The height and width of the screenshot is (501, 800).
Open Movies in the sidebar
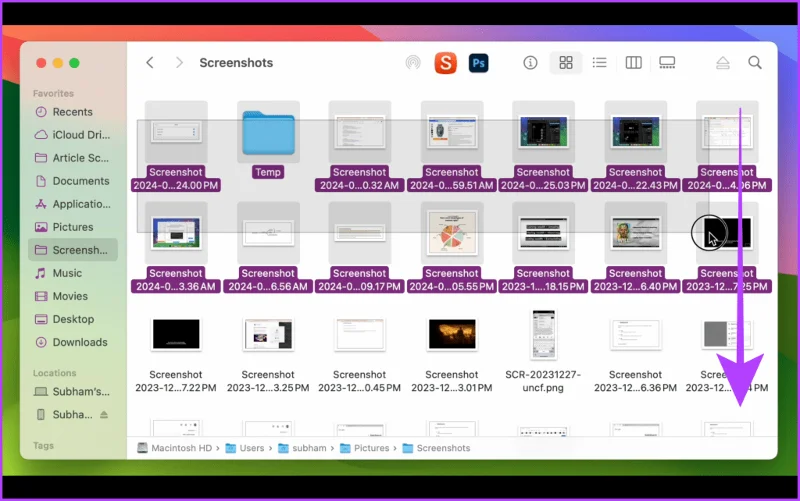[73, 296]
